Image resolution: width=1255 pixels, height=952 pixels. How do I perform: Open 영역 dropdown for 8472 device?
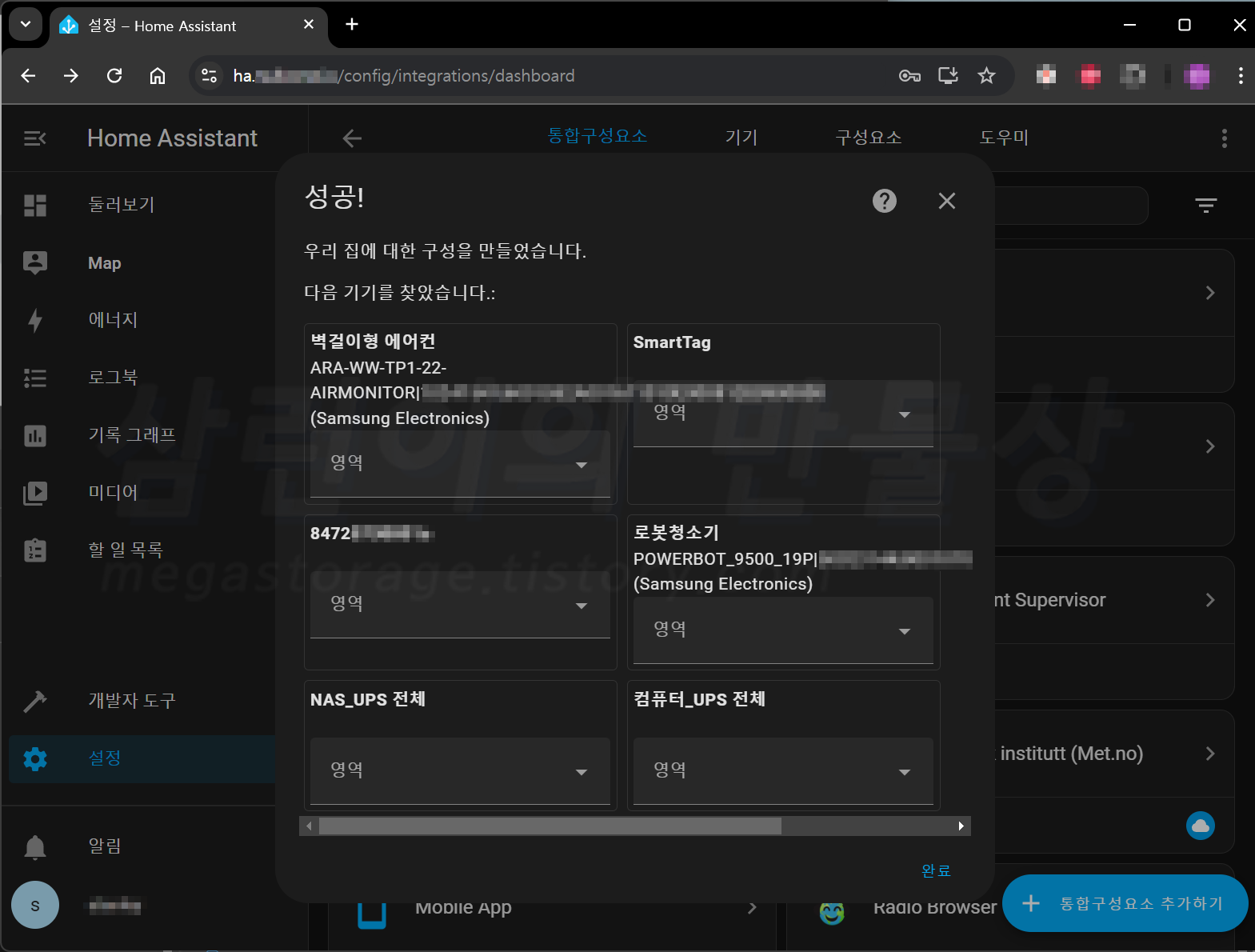(x=460, y=606)
